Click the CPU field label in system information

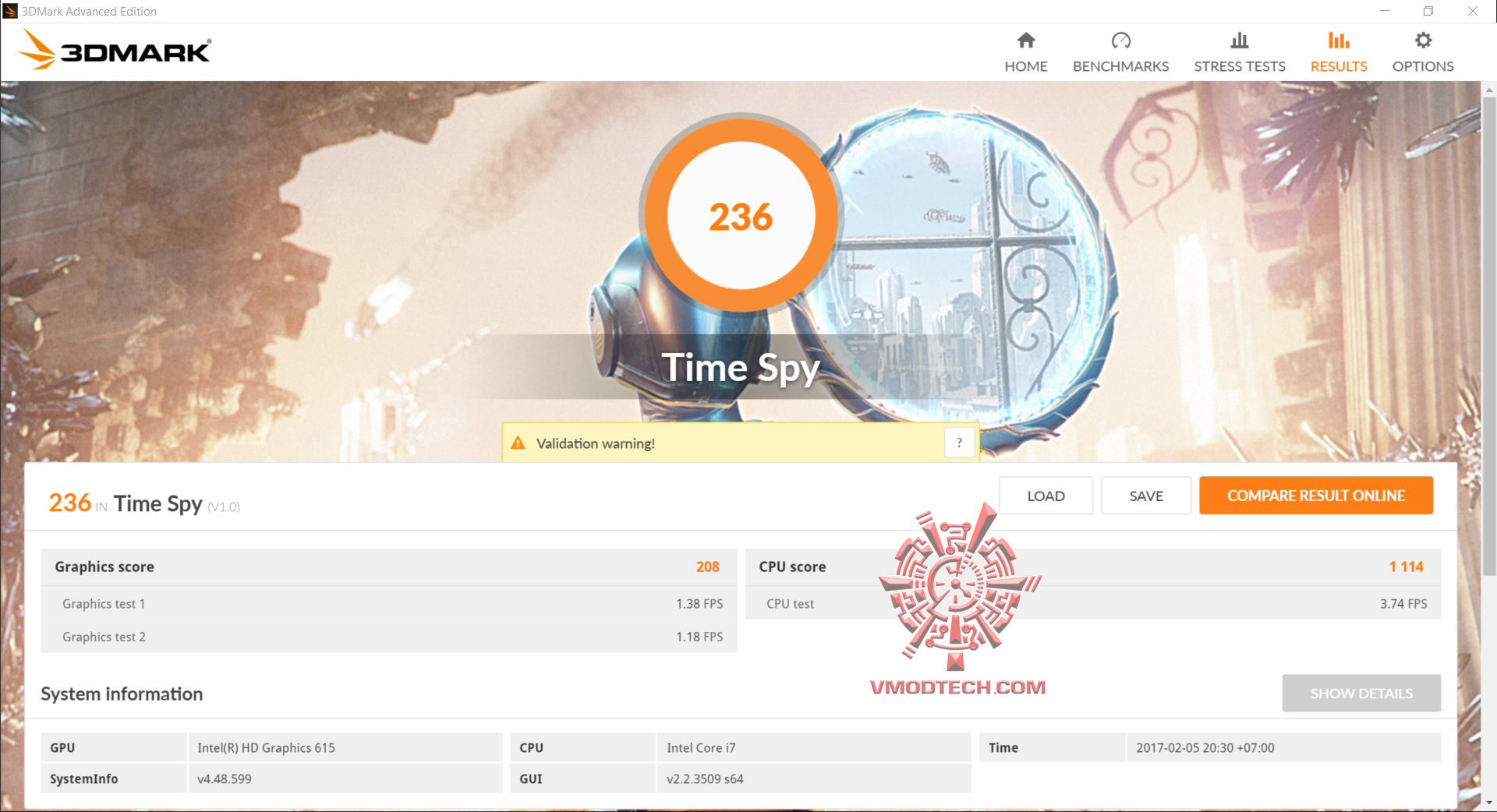click(x=531, y=748)
